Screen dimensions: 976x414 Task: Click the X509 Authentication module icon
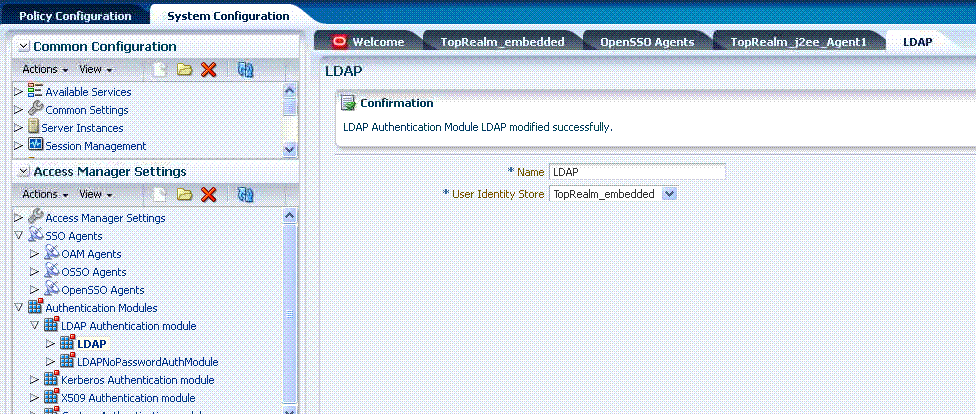52,397
